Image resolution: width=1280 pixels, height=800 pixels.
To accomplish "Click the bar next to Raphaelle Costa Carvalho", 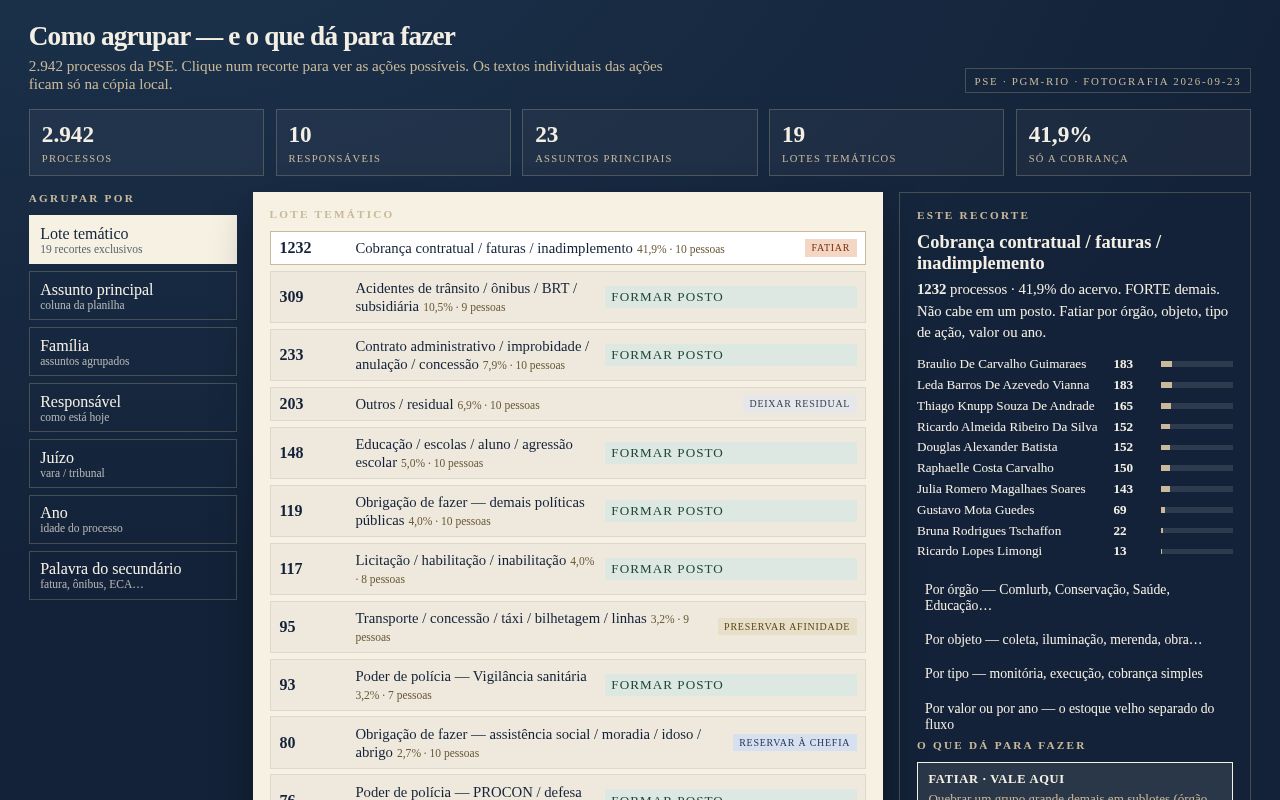I will click(1197, 468).
